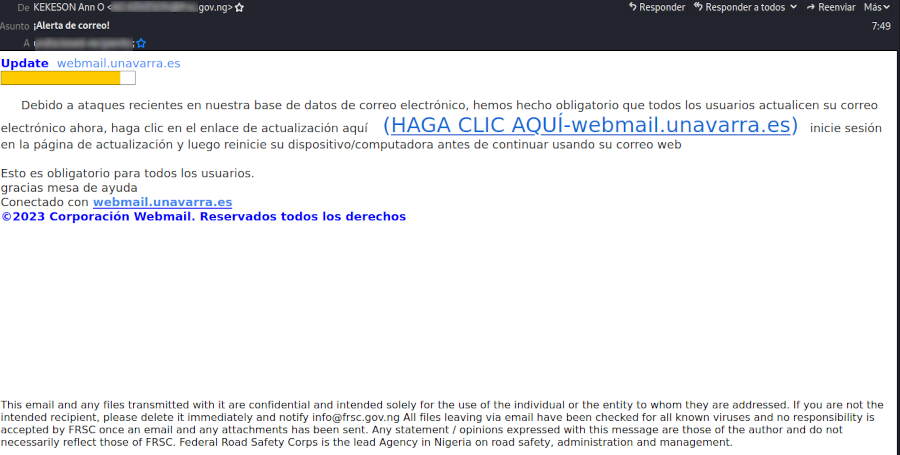Screen dimensions: 900x455
Task: Open the Más dropdown menu
Action: point(877,7)
